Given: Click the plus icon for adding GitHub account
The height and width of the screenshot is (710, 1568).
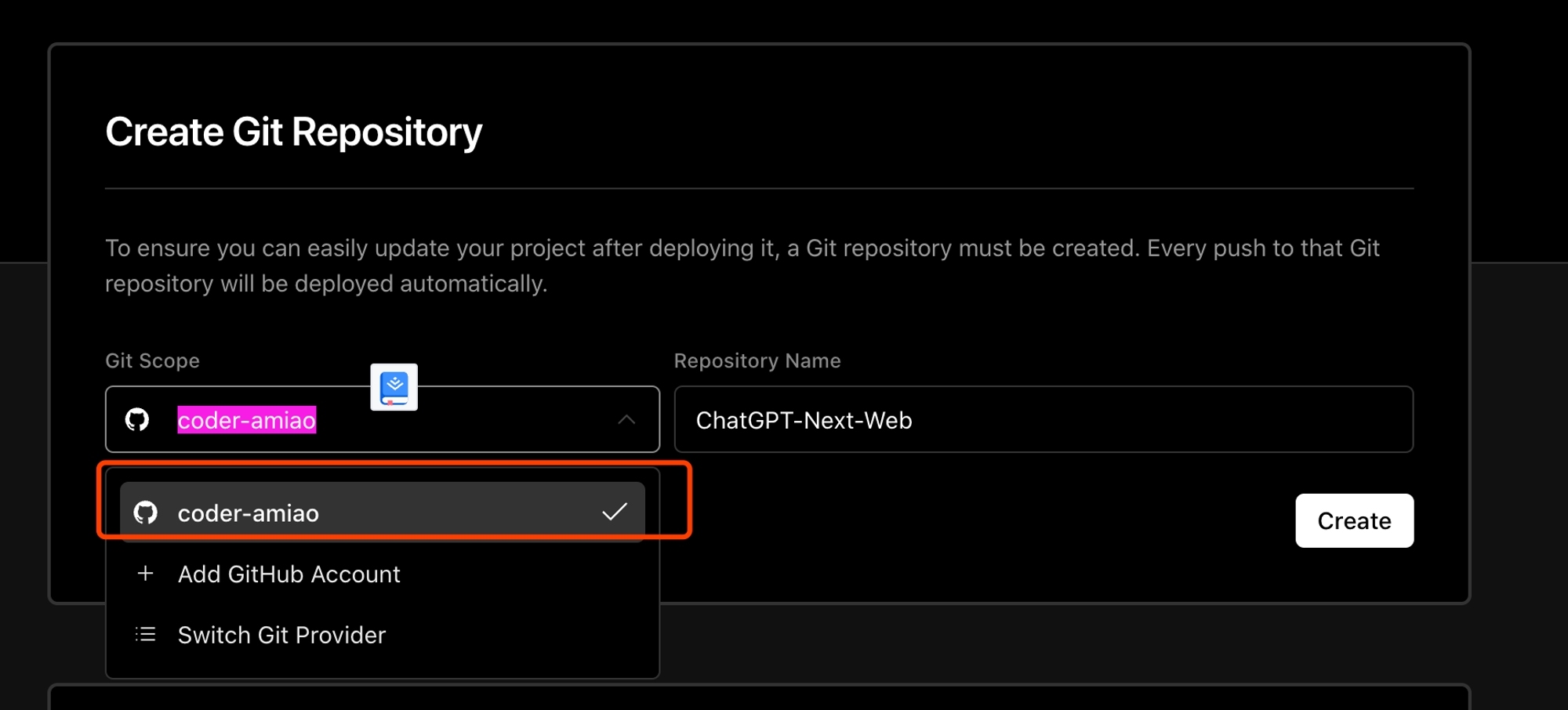Looking at the screenshot, I should 145,574.
